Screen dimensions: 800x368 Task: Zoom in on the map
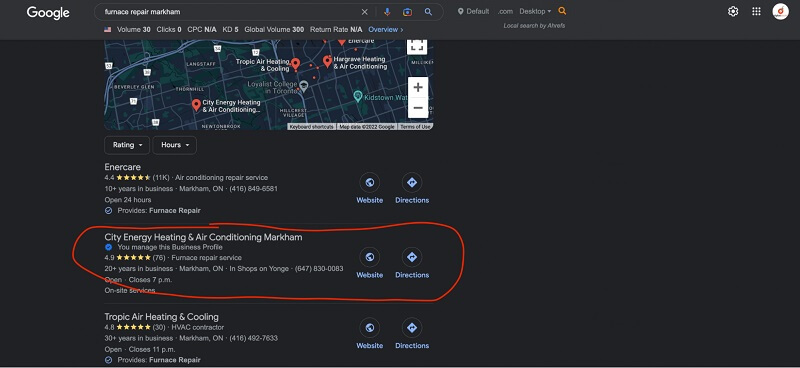point(417,87)
